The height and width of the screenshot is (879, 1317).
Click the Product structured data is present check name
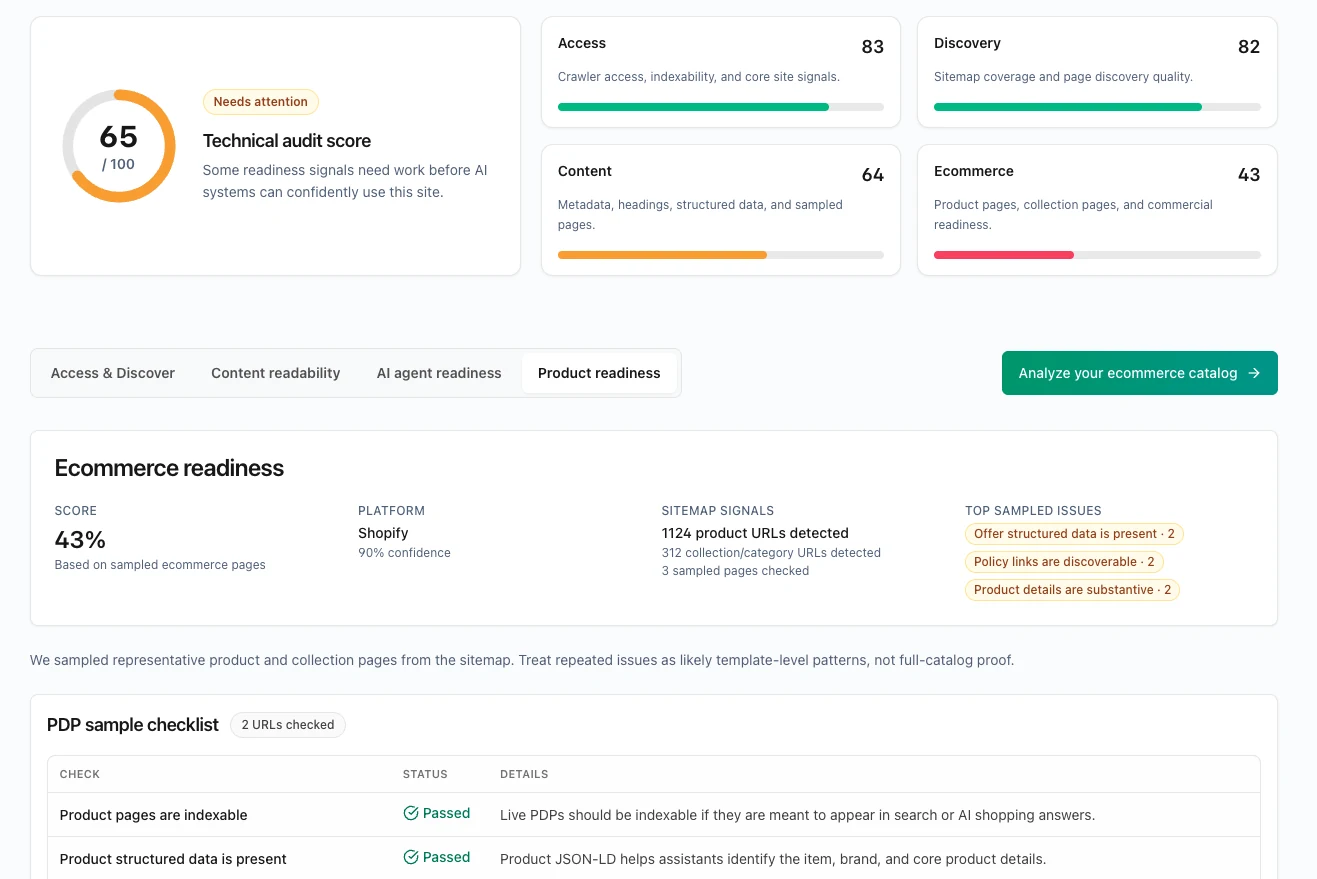(x=173, y=859)
